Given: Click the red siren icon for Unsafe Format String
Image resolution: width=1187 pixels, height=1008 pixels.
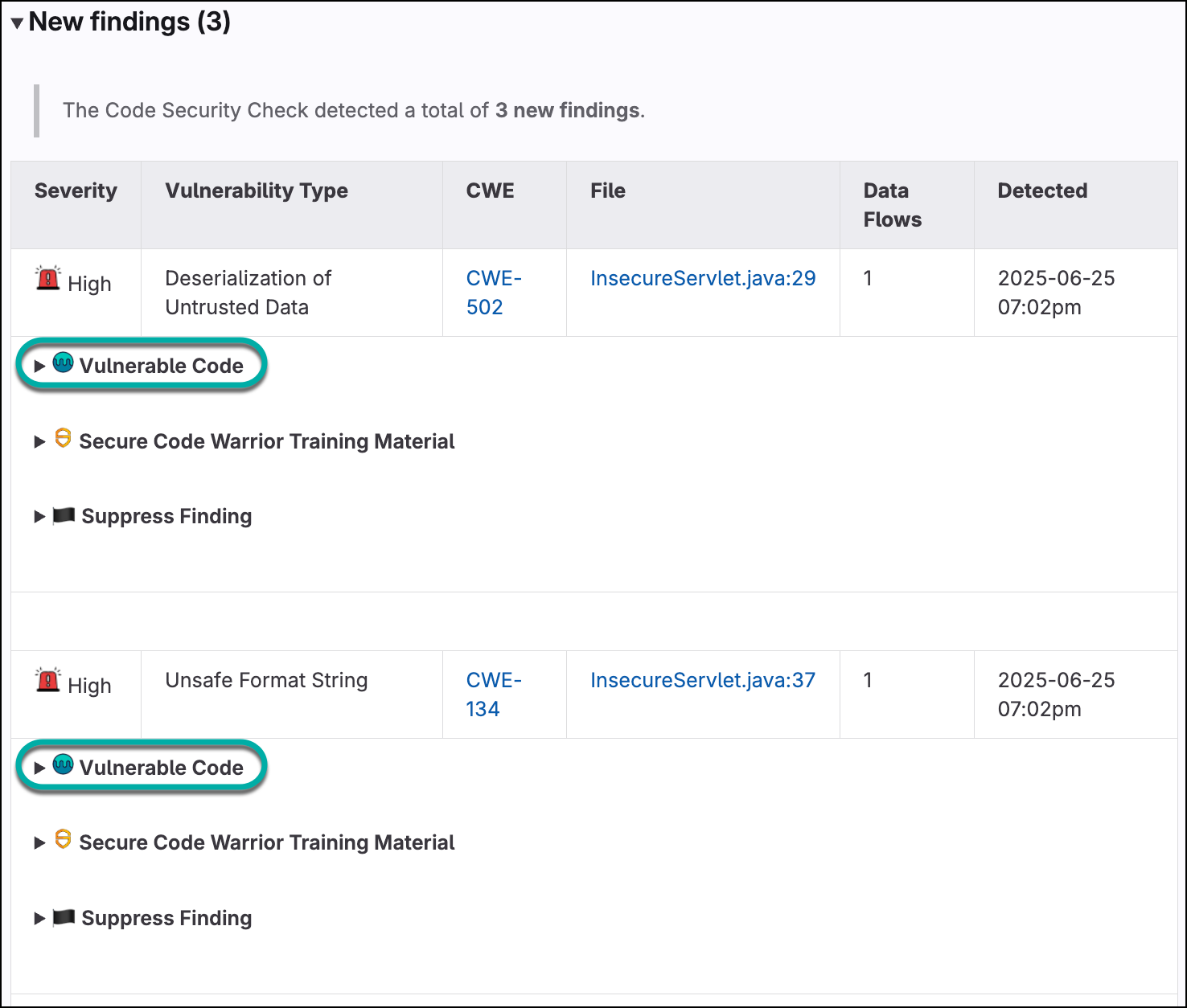Looking at the screenshot, I should click(48, 681).
